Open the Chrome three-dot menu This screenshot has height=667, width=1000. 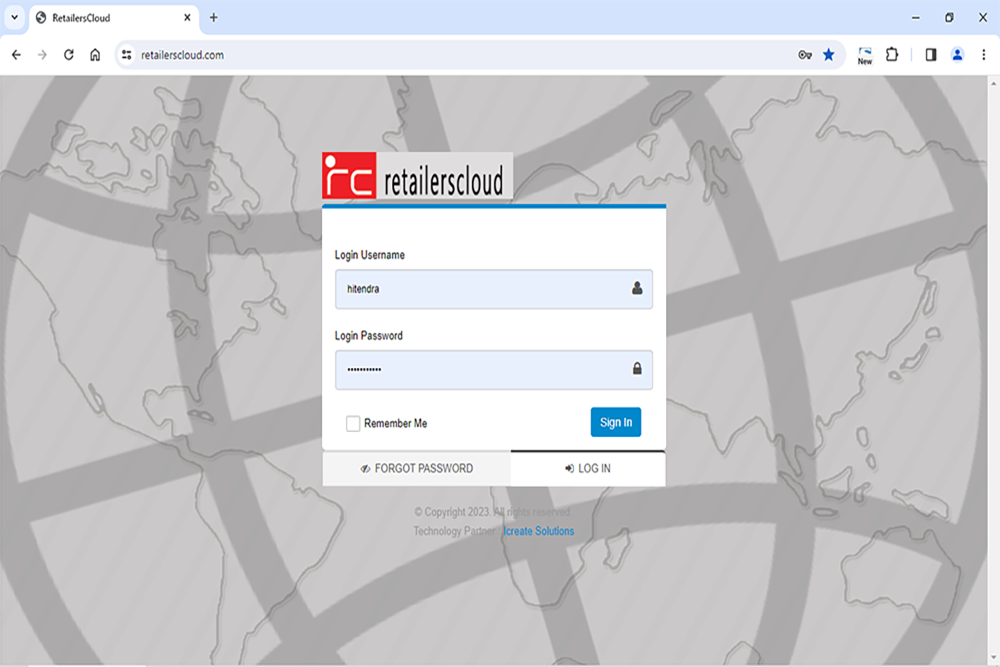983,55
